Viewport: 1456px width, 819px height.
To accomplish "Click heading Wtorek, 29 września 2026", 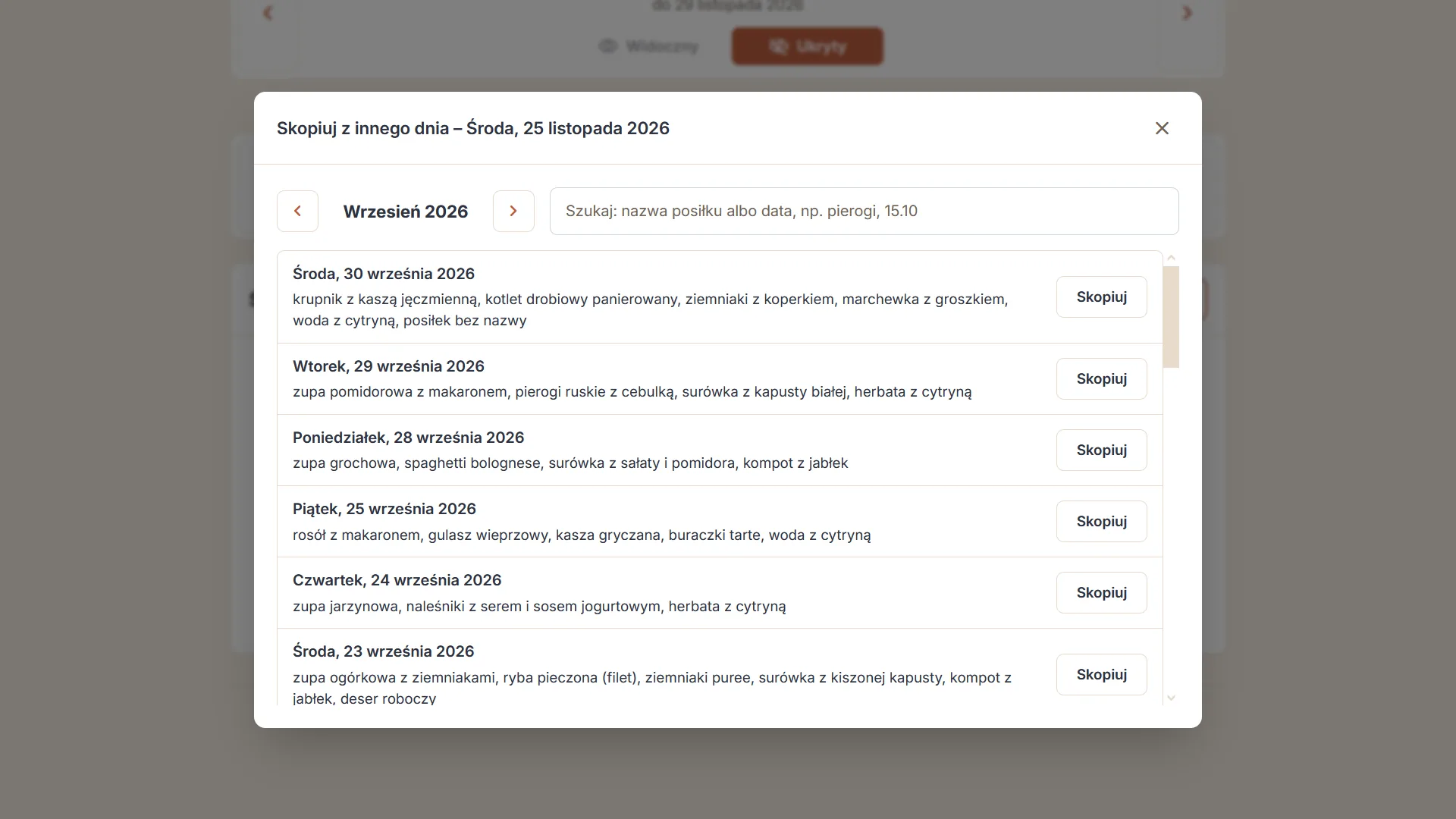I will click(388, 366).
